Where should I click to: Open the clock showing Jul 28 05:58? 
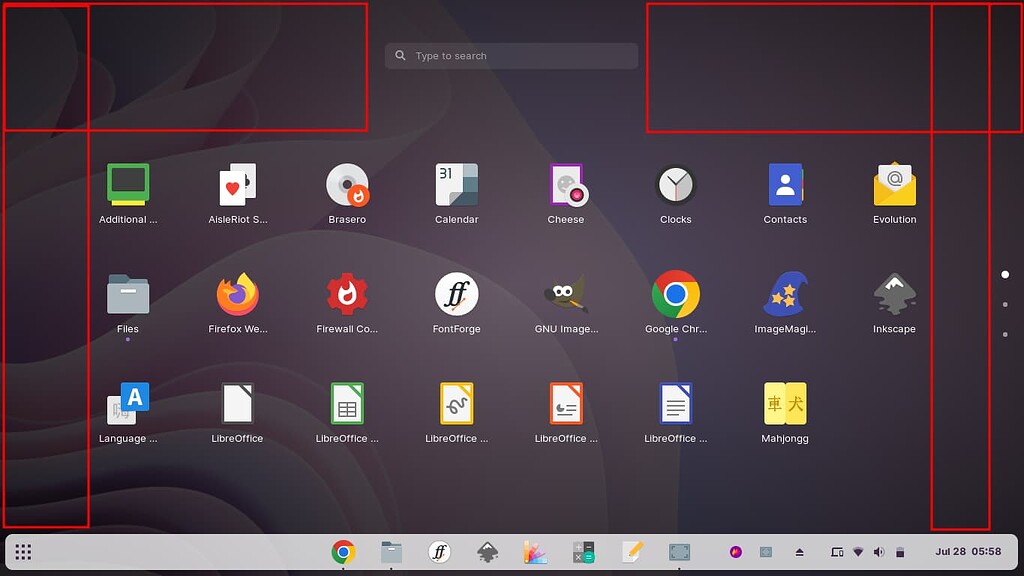click(x=968, y=552)
